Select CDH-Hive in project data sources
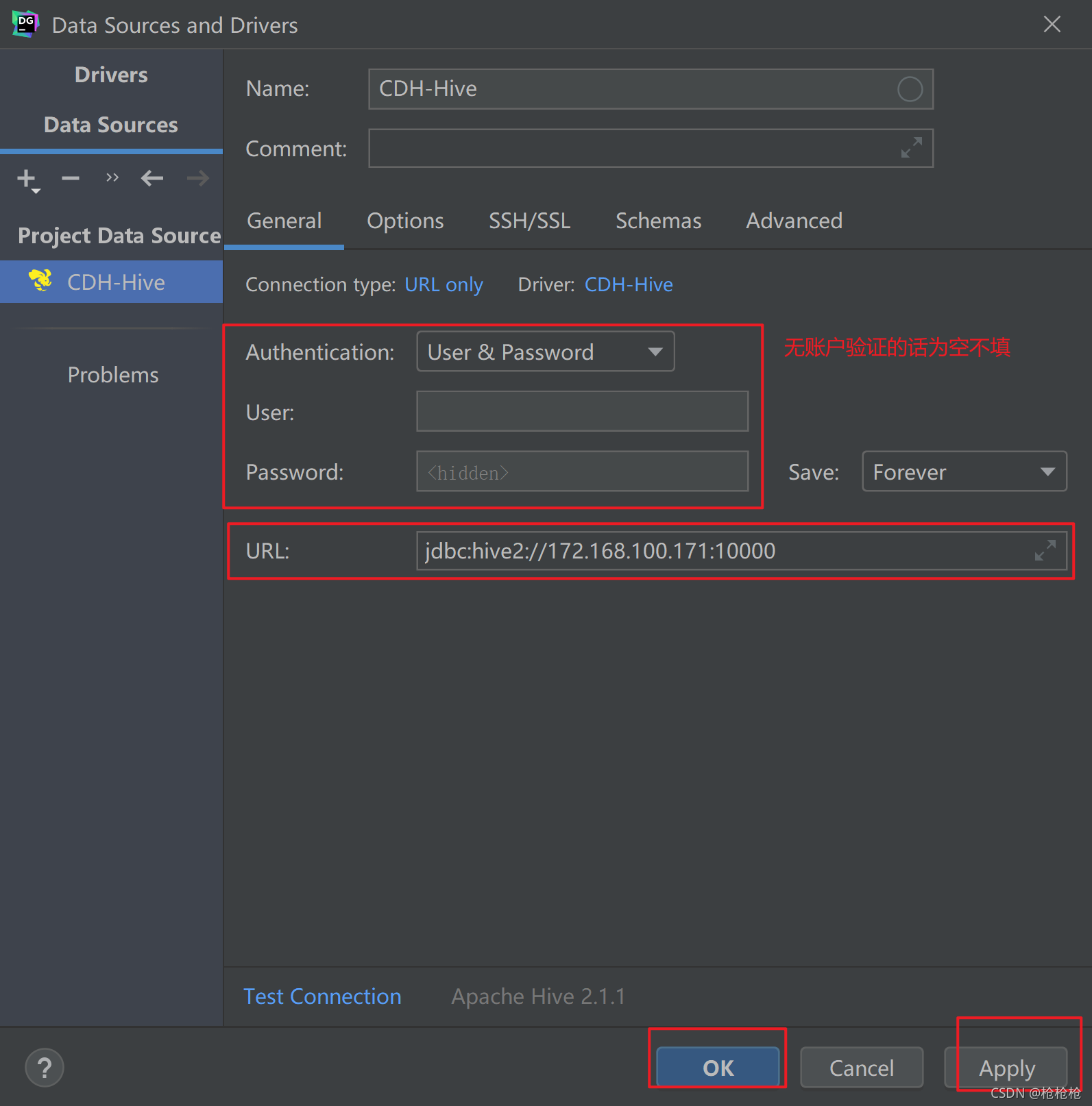This screenshot has width=1092, height=1106. [111, 282]
